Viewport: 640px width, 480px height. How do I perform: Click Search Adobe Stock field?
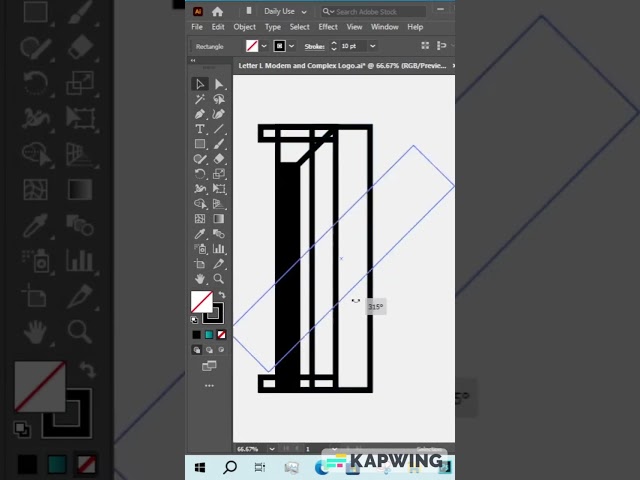[373, 12]
